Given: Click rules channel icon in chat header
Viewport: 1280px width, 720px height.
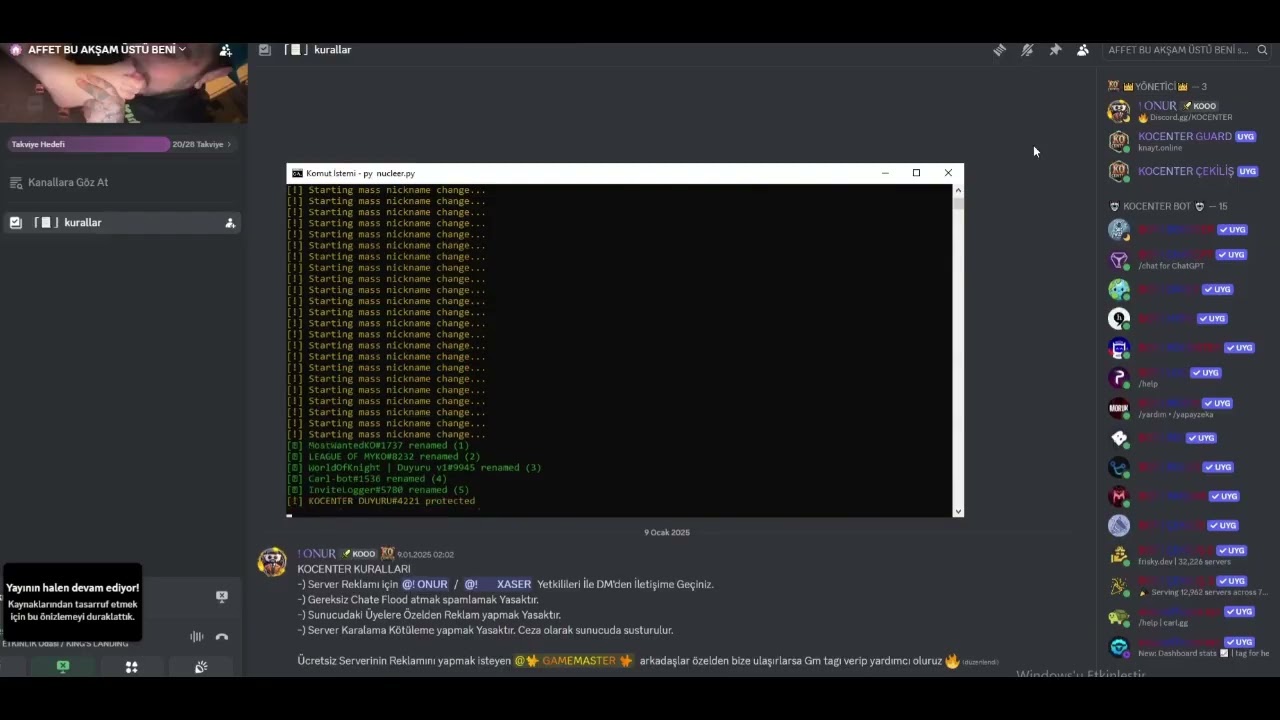Looking at the screenshot, I should pos(264,50).
